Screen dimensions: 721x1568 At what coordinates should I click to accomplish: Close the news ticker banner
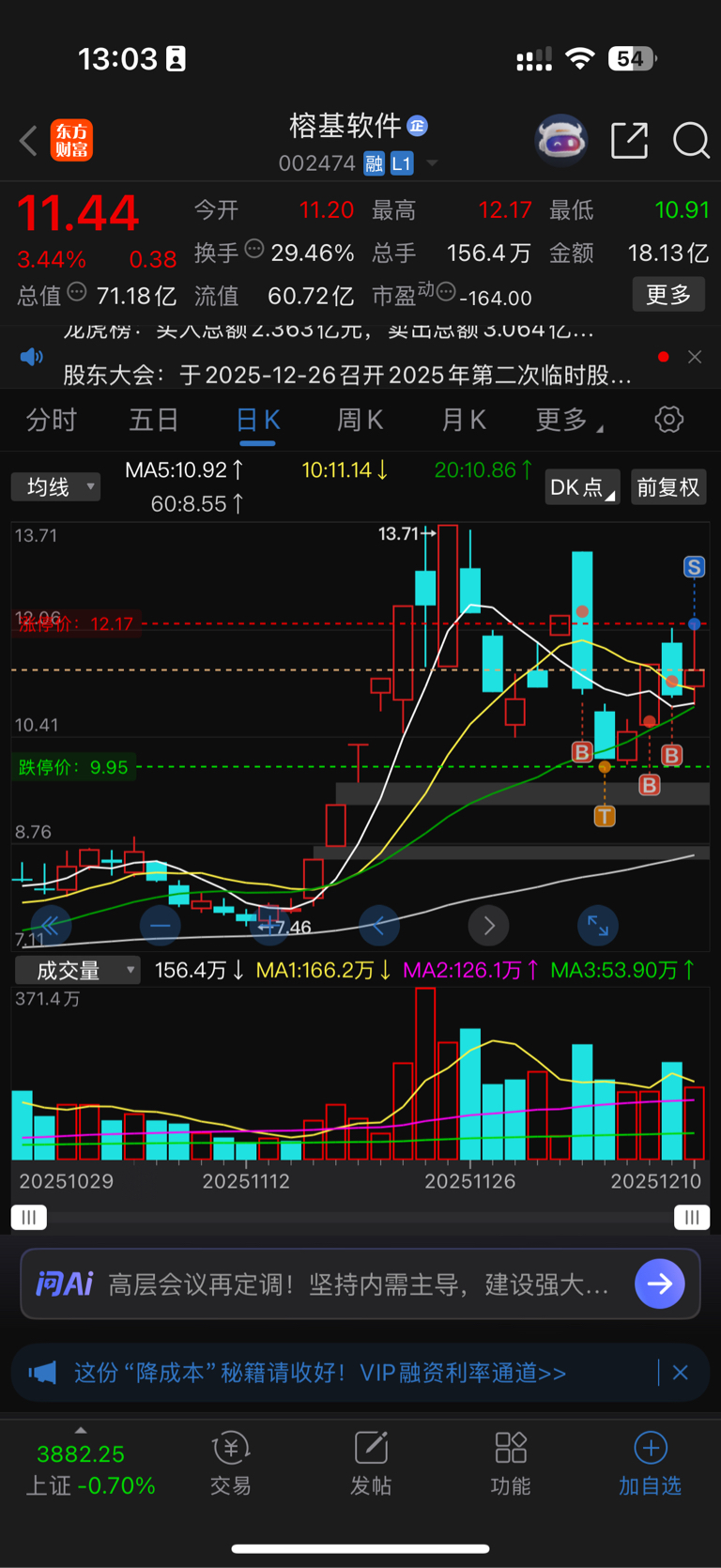point(695,357)
